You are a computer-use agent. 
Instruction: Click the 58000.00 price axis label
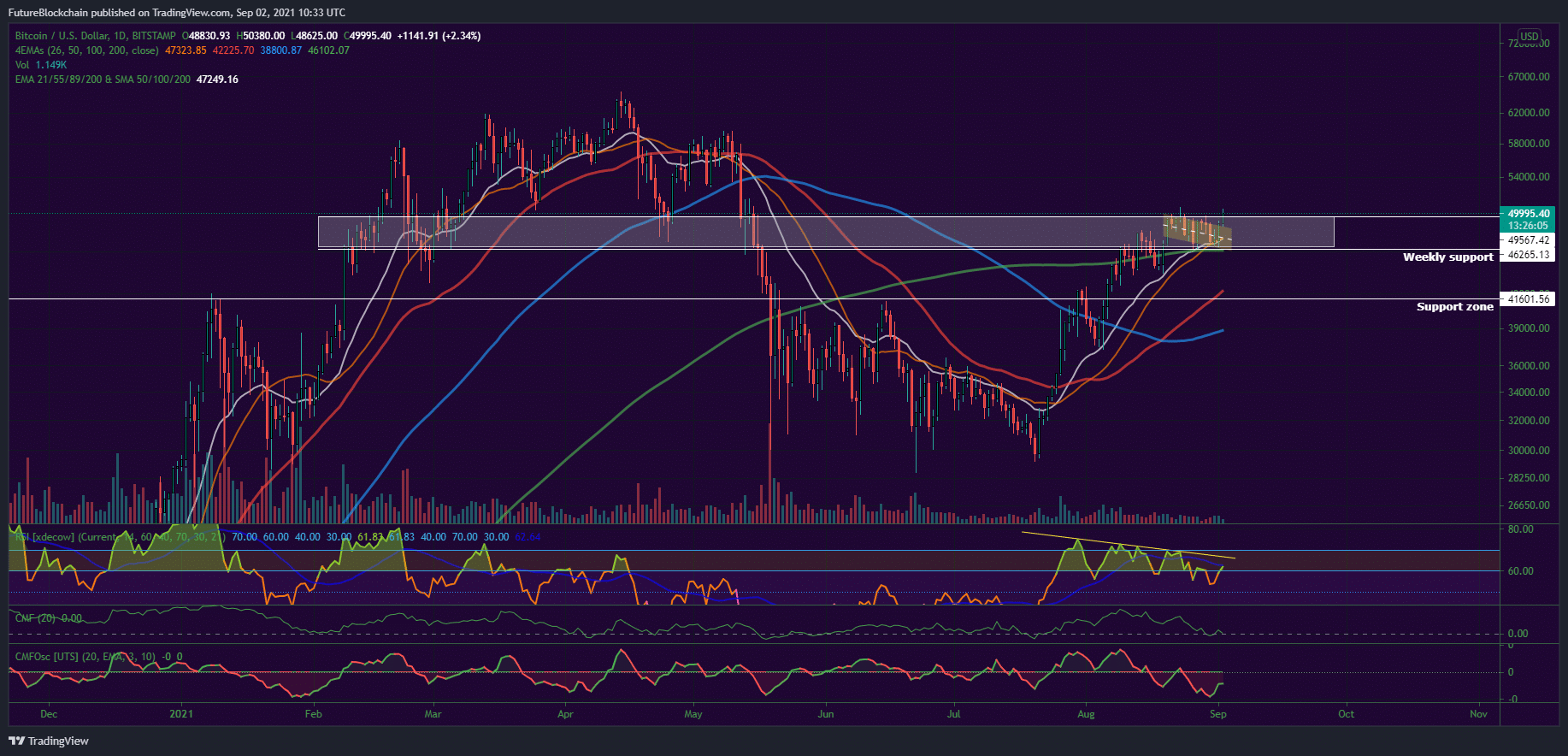coord(1529,144)
